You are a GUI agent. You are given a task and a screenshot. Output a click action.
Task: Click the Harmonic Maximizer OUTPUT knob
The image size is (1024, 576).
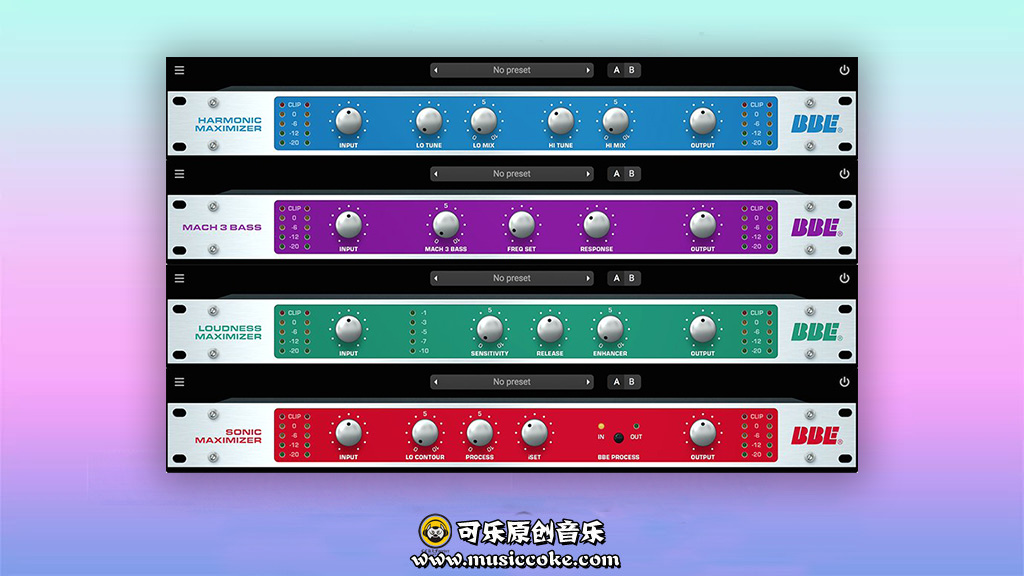click(x=703, y=121)
